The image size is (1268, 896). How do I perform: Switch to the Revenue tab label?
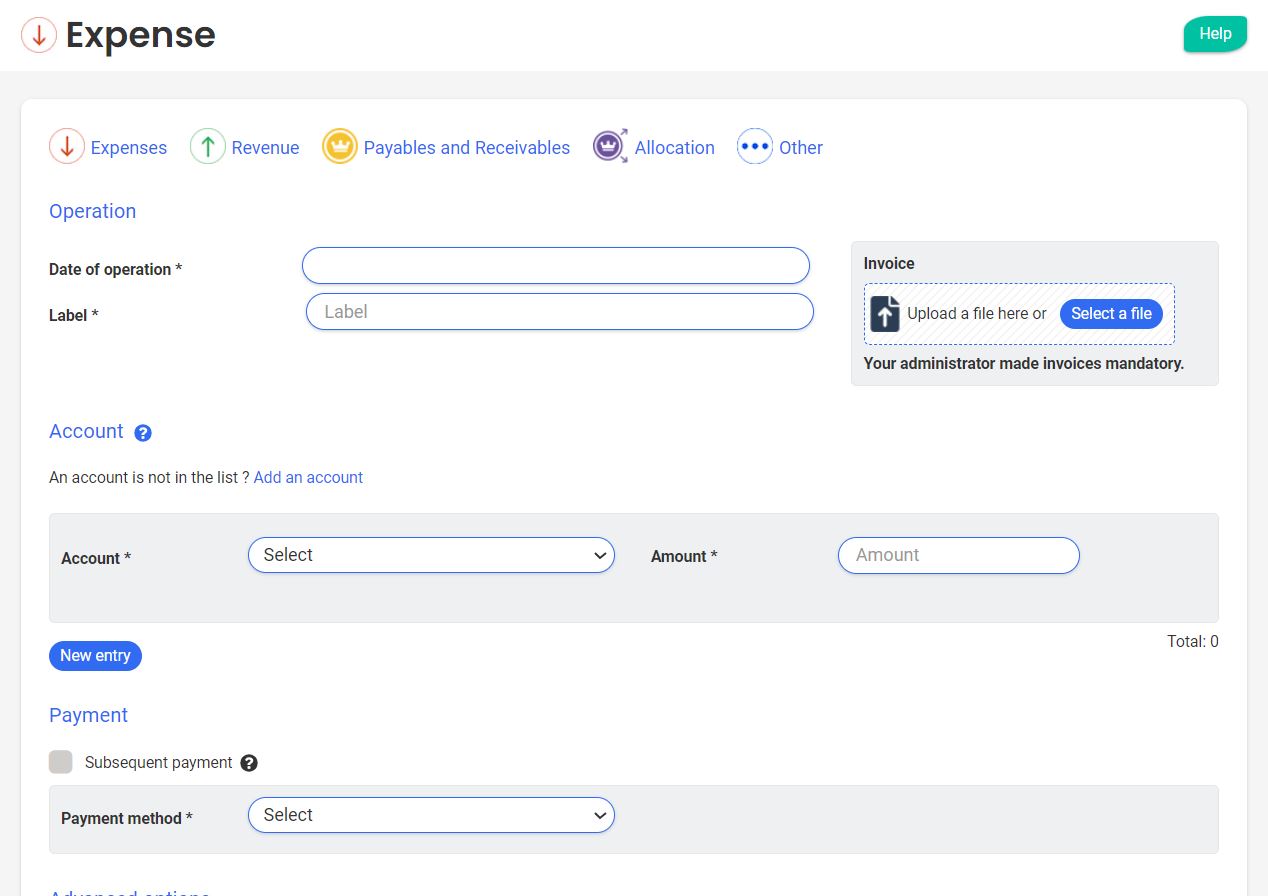pyautogui.click(x=265, y=148)
